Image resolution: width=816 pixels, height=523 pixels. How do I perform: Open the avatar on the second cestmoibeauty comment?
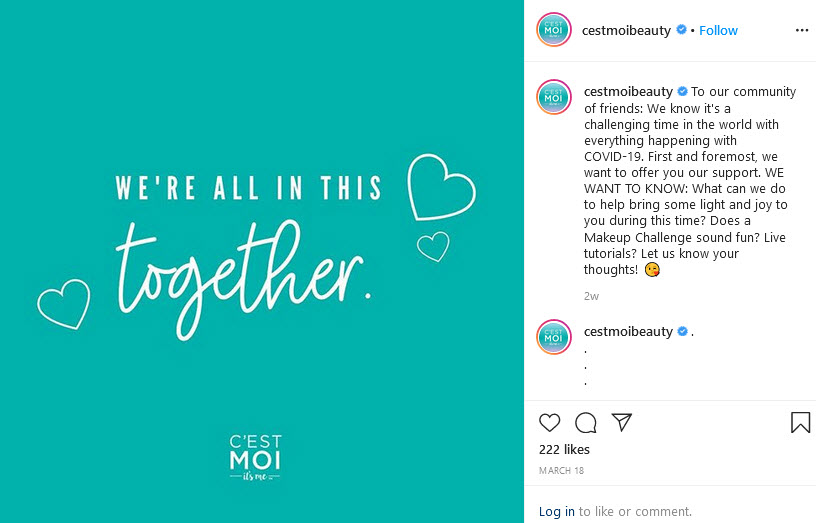pyautogui.click(x=554, y=337)
